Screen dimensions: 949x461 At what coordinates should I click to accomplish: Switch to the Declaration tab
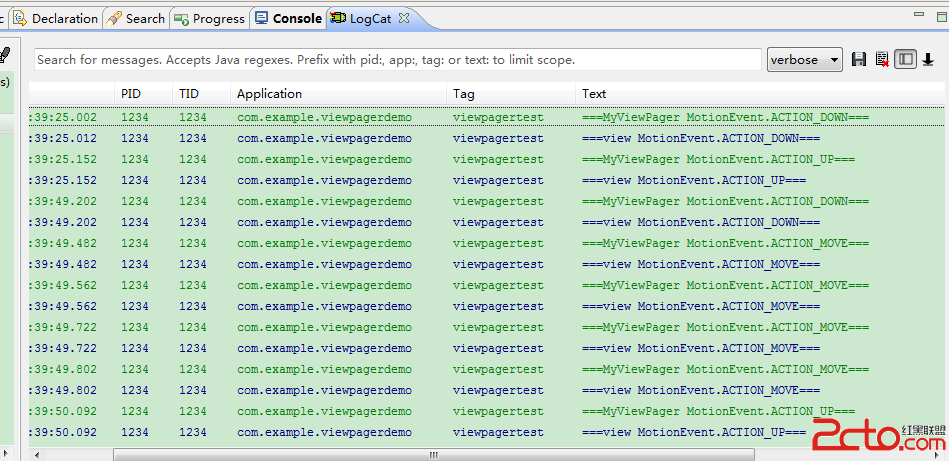pyautogui.click(x=56, y=18)
